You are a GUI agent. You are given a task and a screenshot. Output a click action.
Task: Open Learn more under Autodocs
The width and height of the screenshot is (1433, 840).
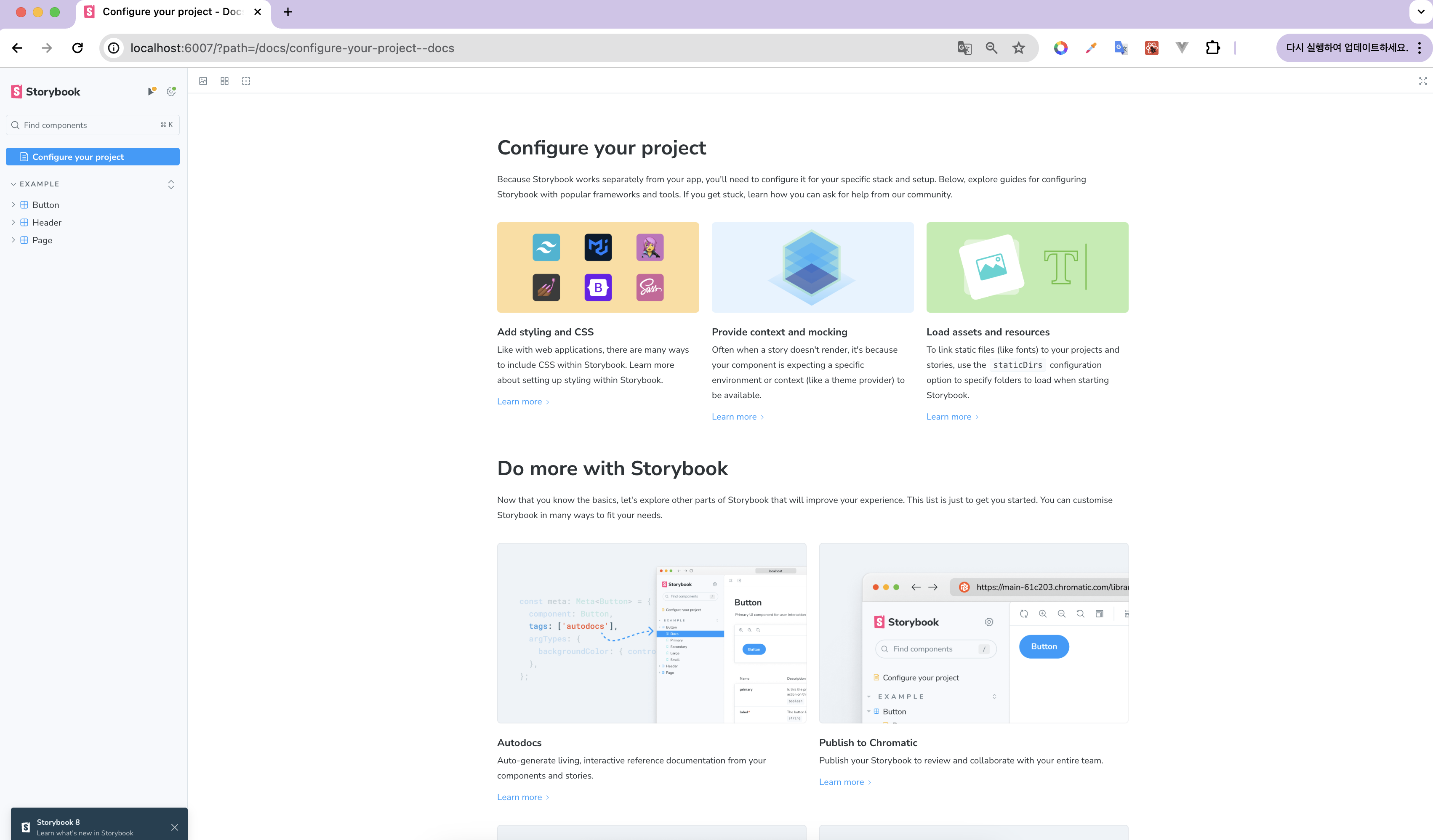523,797
